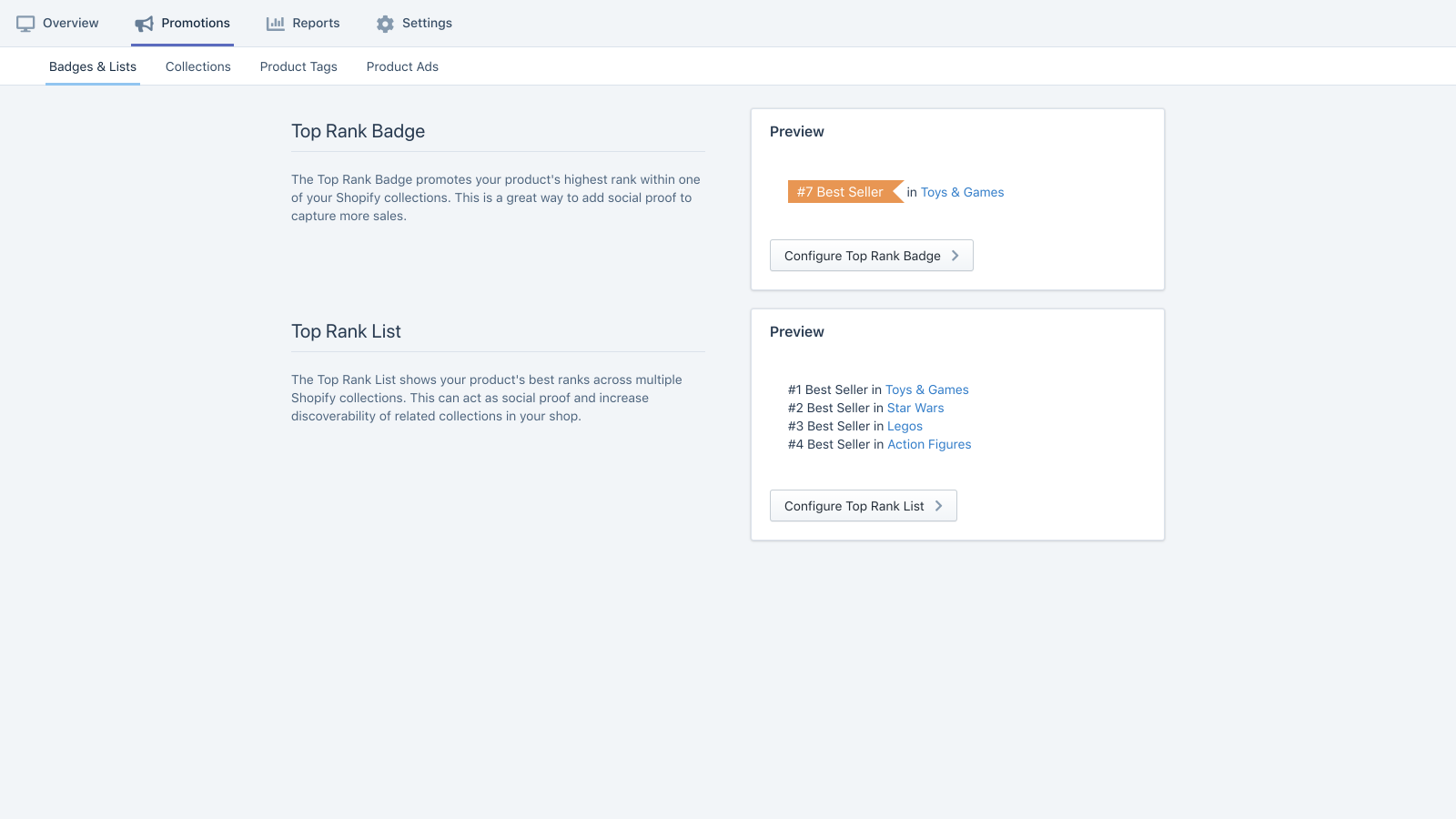Open Toys & Games link beside badge
This screenshot has height=819, width=1456.
click(962, 192)
